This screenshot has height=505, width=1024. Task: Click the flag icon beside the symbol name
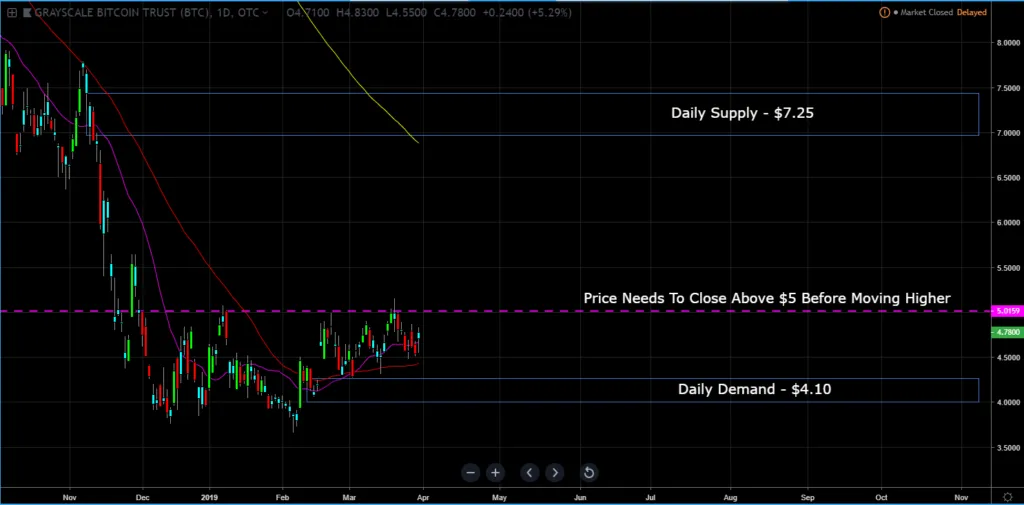27,12
